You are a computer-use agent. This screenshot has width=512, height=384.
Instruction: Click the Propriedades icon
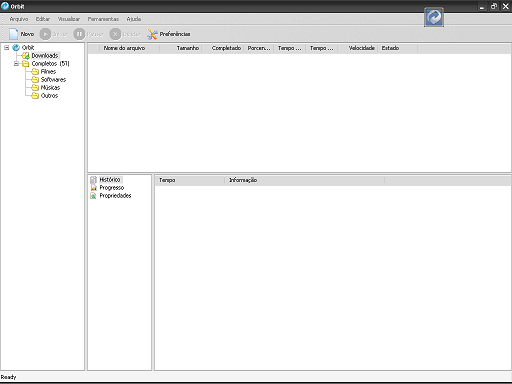tap(93, 196)
